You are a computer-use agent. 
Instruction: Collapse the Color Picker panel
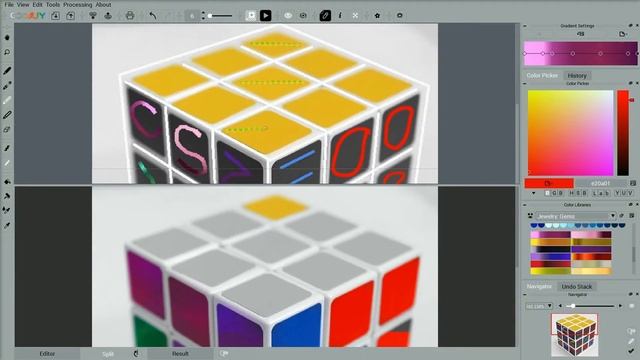[524, 84]
